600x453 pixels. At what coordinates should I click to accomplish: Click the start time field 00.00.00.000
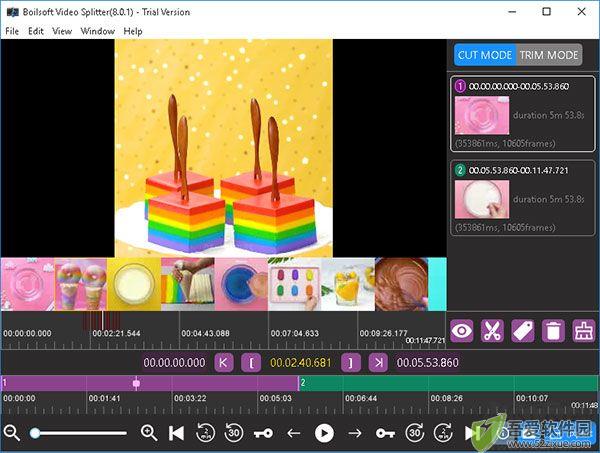(174, 362)
